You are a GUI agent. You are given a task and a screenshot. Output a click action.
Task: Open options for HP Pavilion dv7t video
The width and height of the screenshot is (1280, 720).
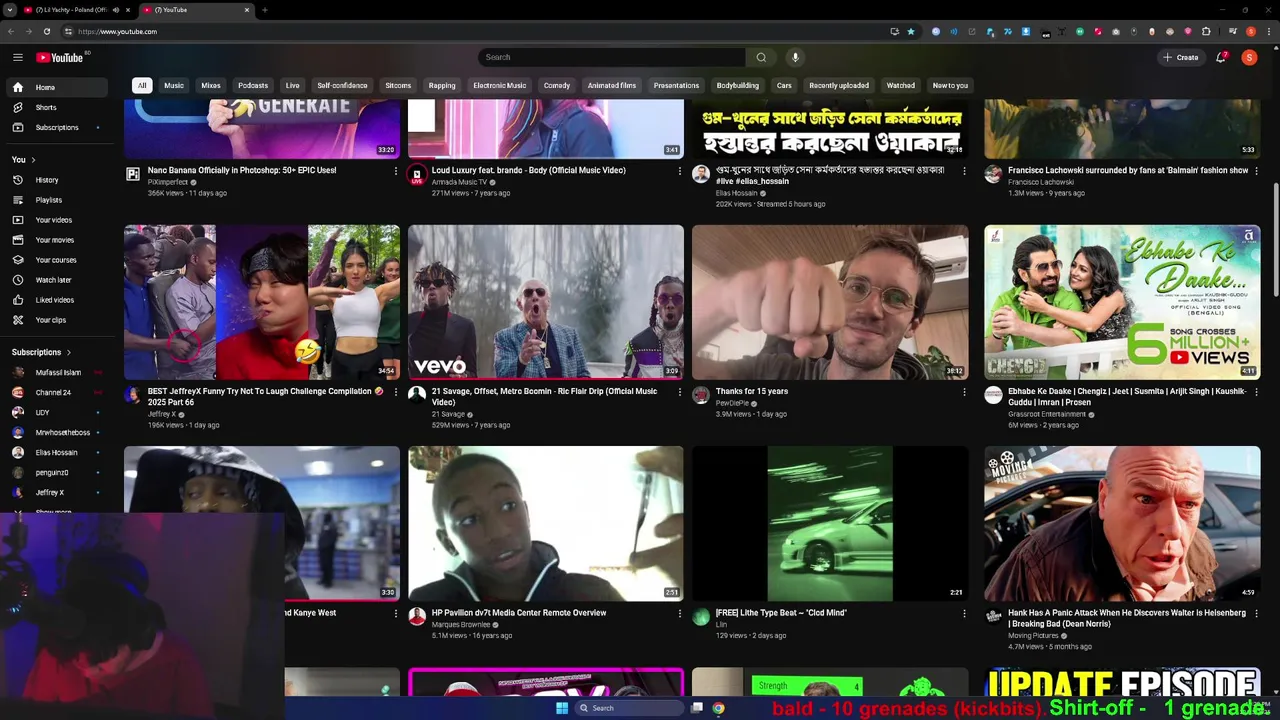pyautogui.click(x=680, y=613)
